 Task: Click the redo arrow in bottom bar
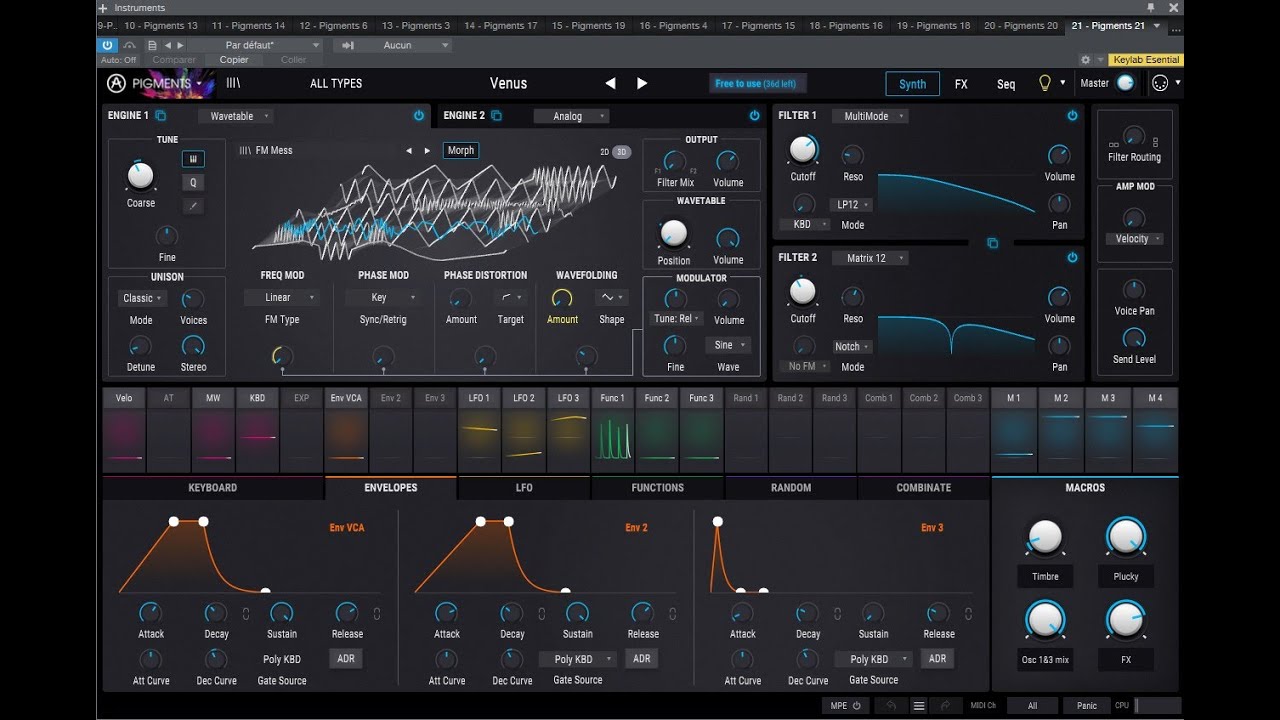[945, 706]
